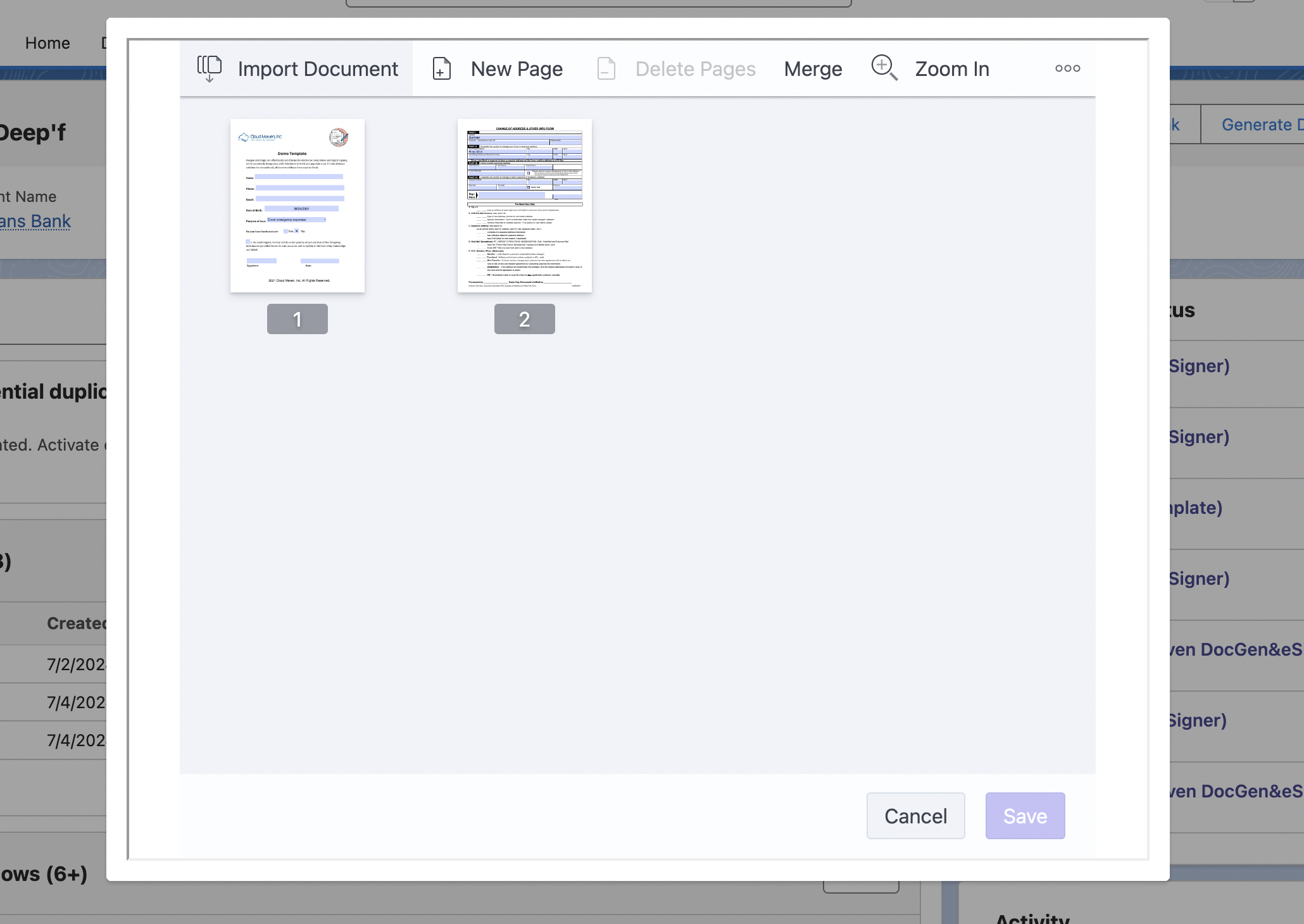The image size is (1304, 924).
Task: Click the page number 2 badge
Action: pyautogui.click(x=525, y=319)
